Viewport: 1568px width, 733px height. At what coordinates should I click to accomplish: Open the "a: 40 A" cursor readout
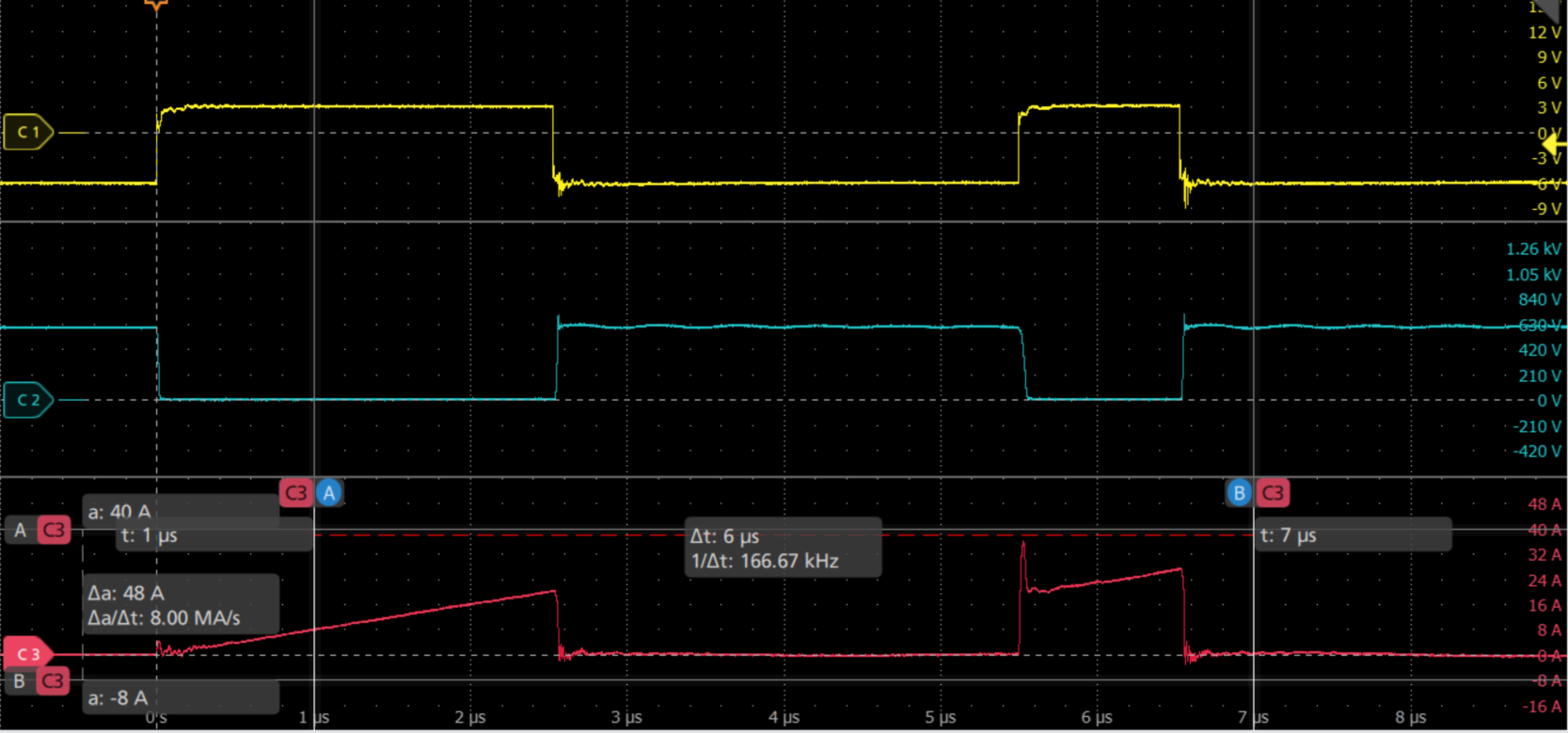point(119,512)
